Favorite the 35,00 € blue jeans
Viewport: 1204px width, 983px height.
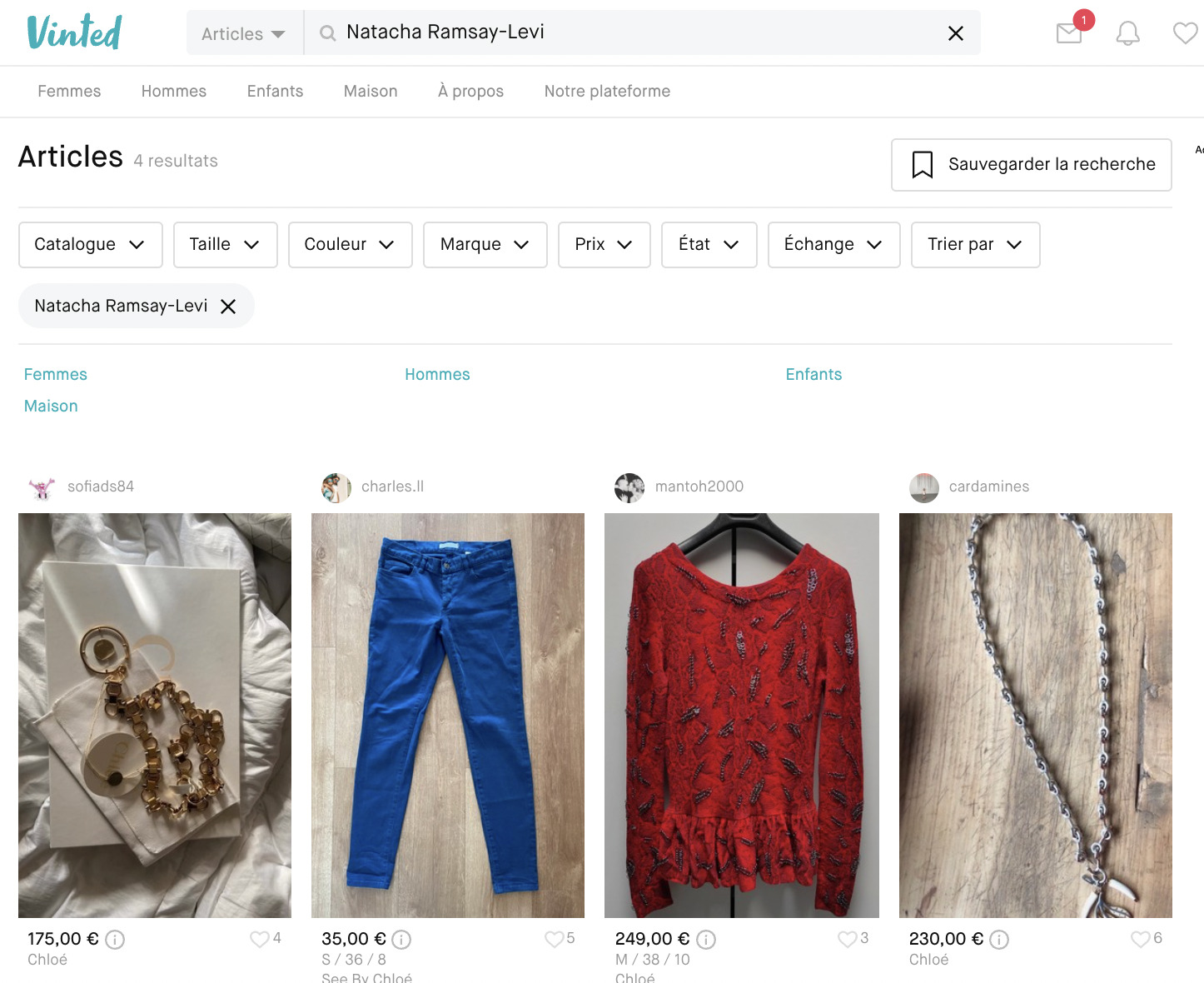point(554,939)
